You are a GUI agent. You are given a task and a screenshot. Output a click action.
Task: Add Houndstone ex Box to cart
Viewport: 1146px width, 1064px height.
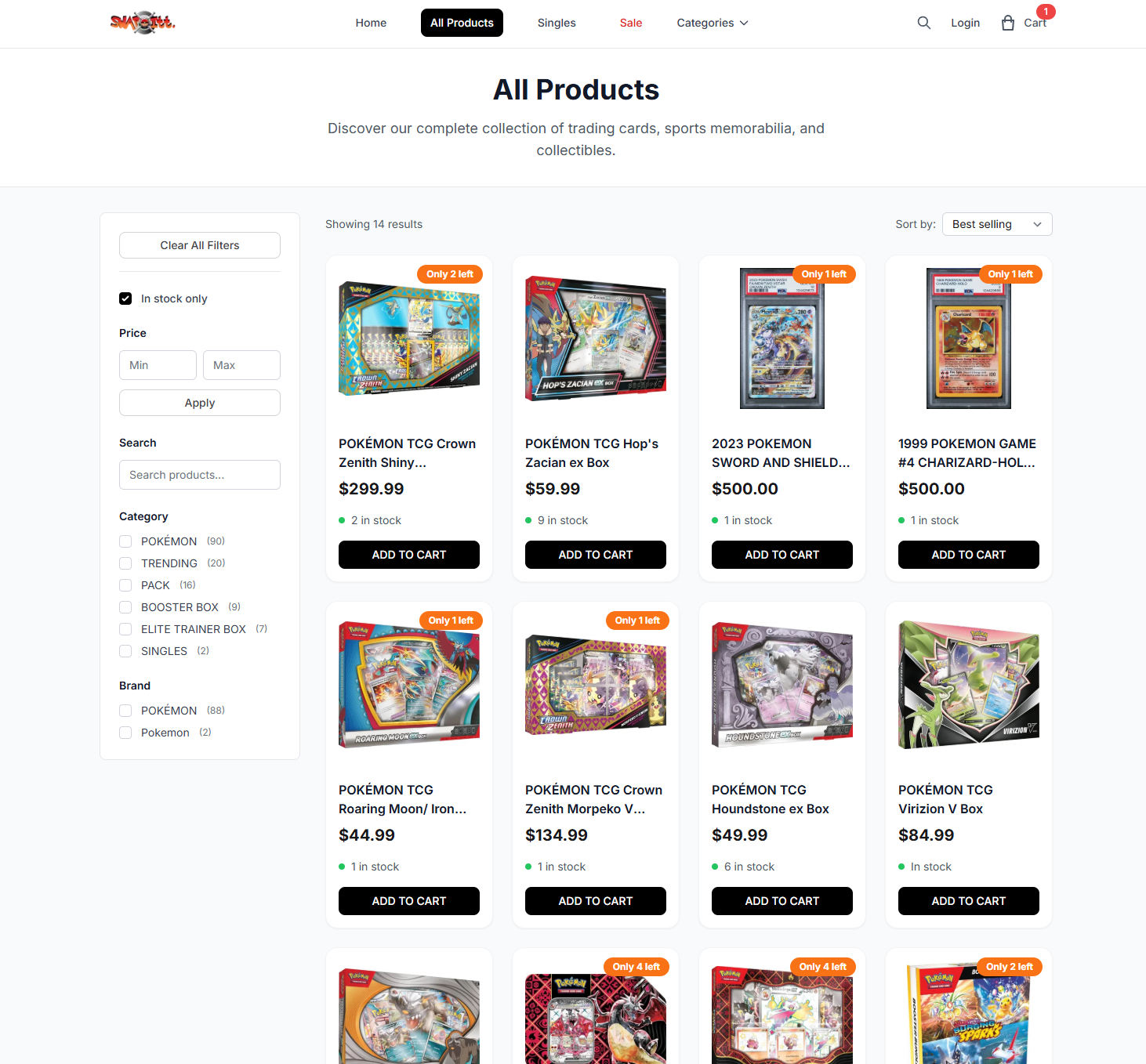pos(782,901)
